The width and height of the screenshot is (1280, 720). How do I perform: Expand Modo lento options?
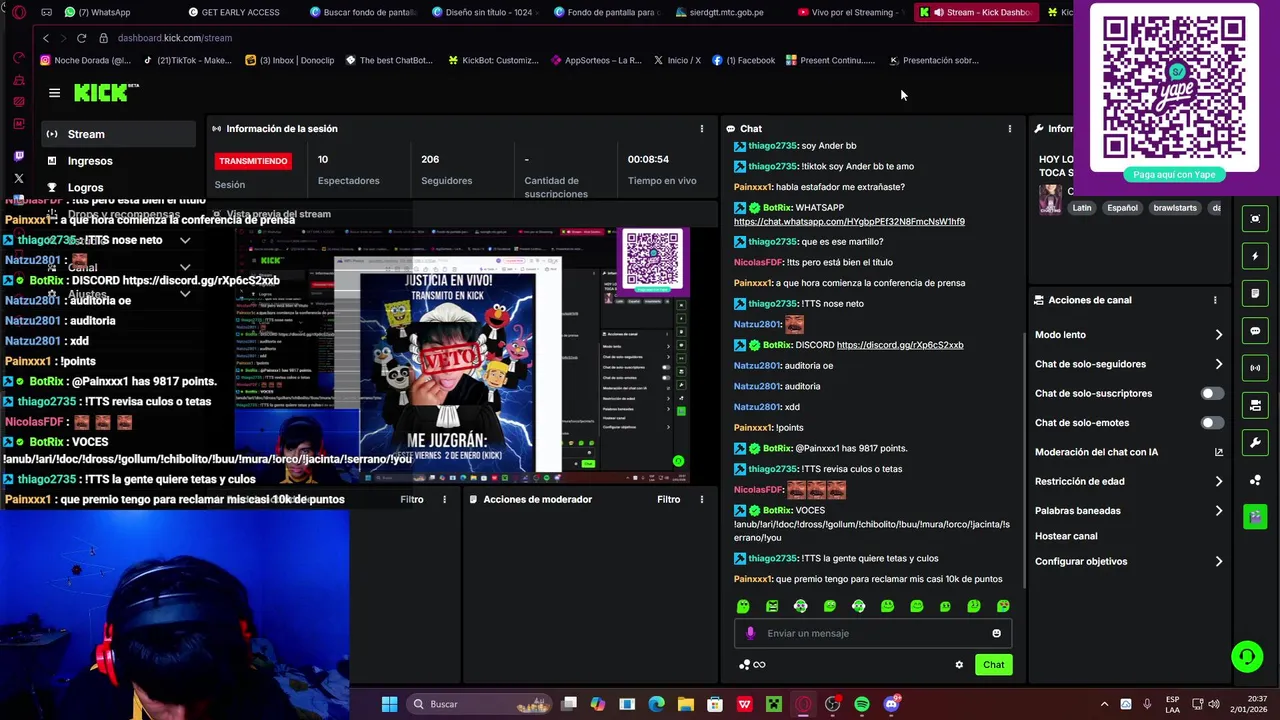click(x=1218, y=335)
